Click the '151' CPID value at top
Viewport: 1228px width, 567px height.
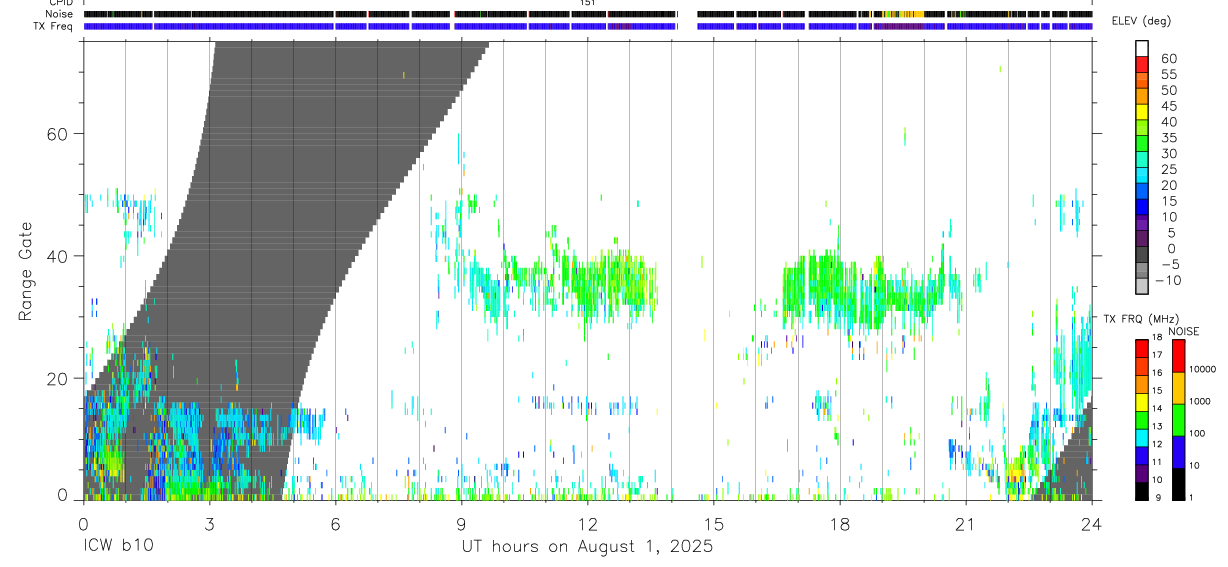pyautogui.click(x=587, y=4)
